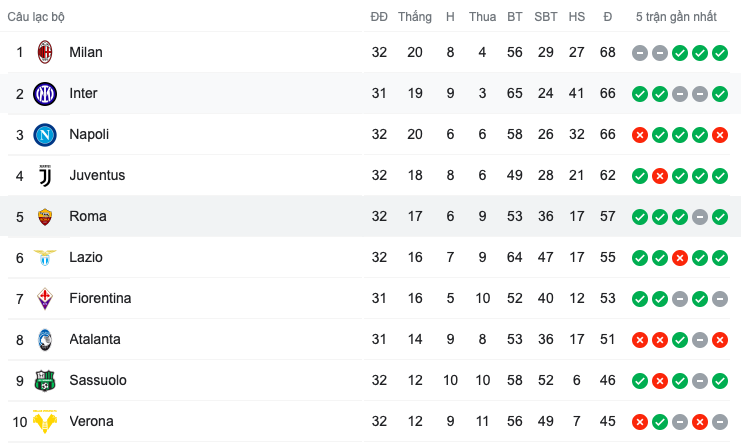Select the Napoli badge icon
Viewport: 741px width, 445px height.
[45, 135]
